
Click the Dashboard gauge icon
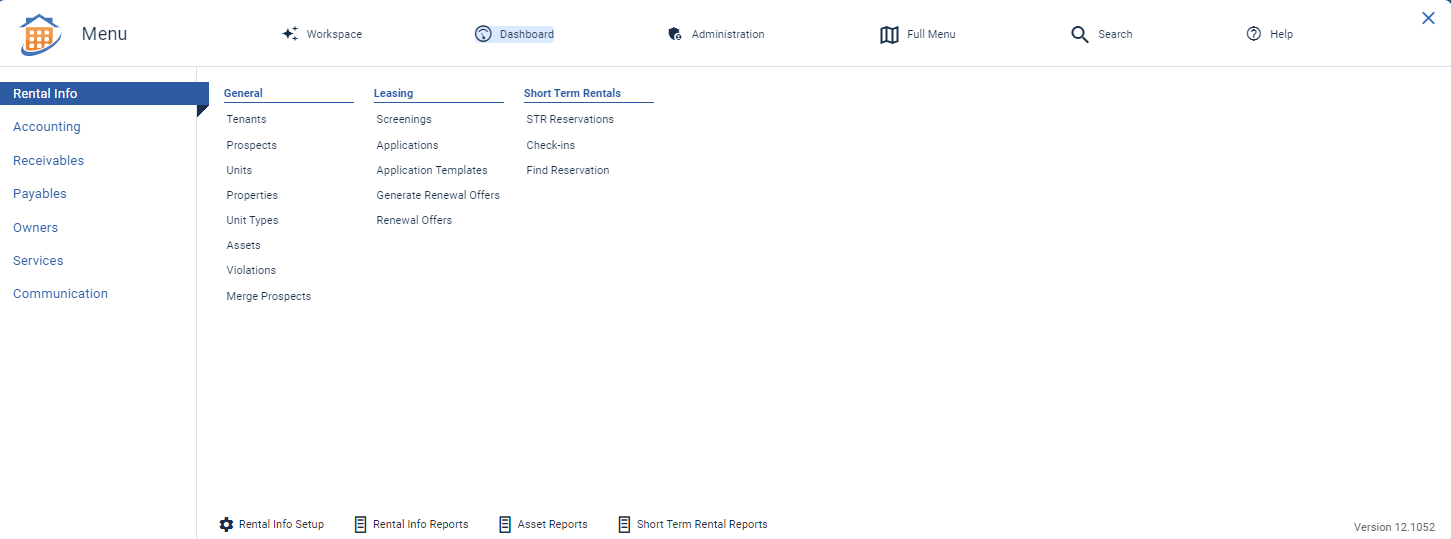[x=484, y=34]
